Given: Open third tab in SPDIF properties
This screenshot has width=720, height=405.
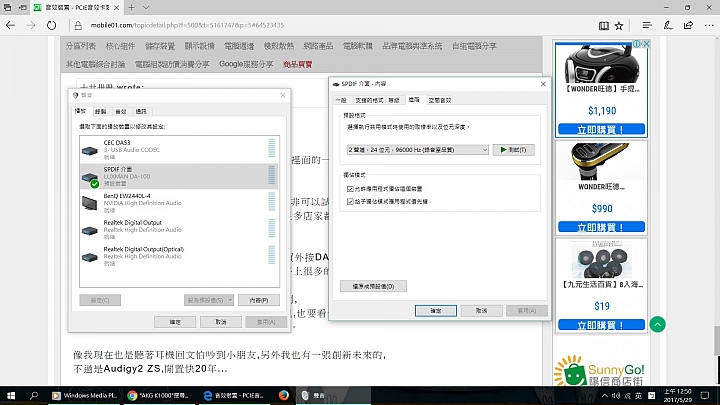Looking at the screenshot, I should [x=394, y=100].
